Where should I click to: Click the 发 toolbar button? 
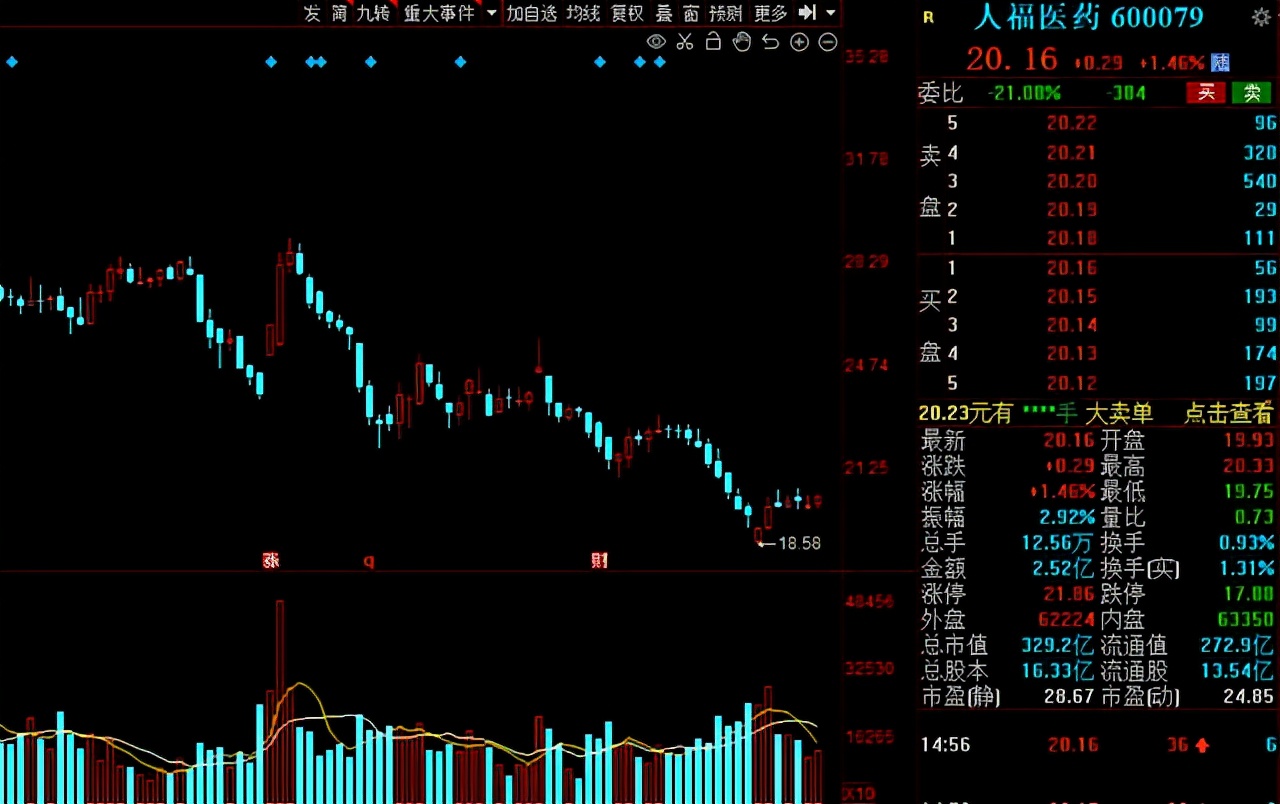pyautogui.click(x=312, y=13)
